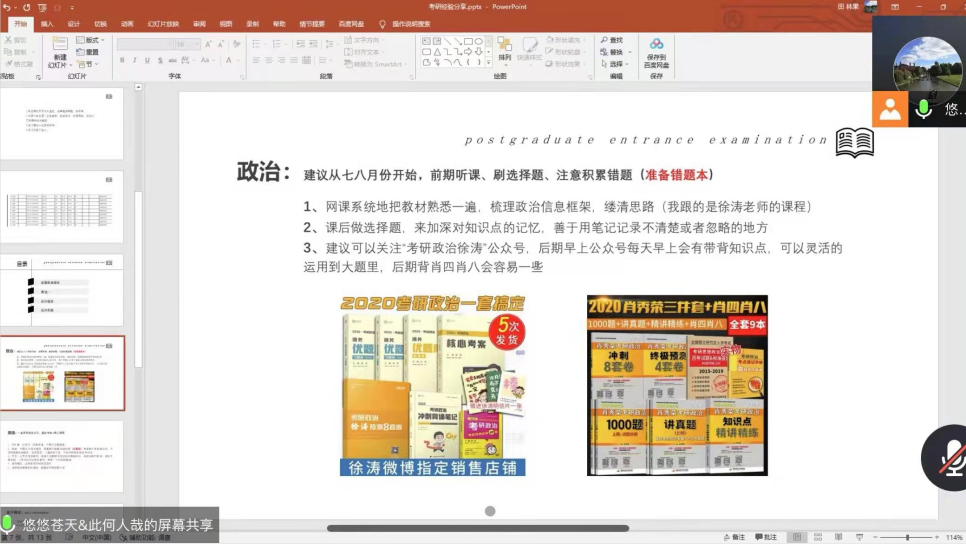The width and height of the screenshot is (966, 544).
Task: Toggle Underline formatting
Action: tap(147, 60)
